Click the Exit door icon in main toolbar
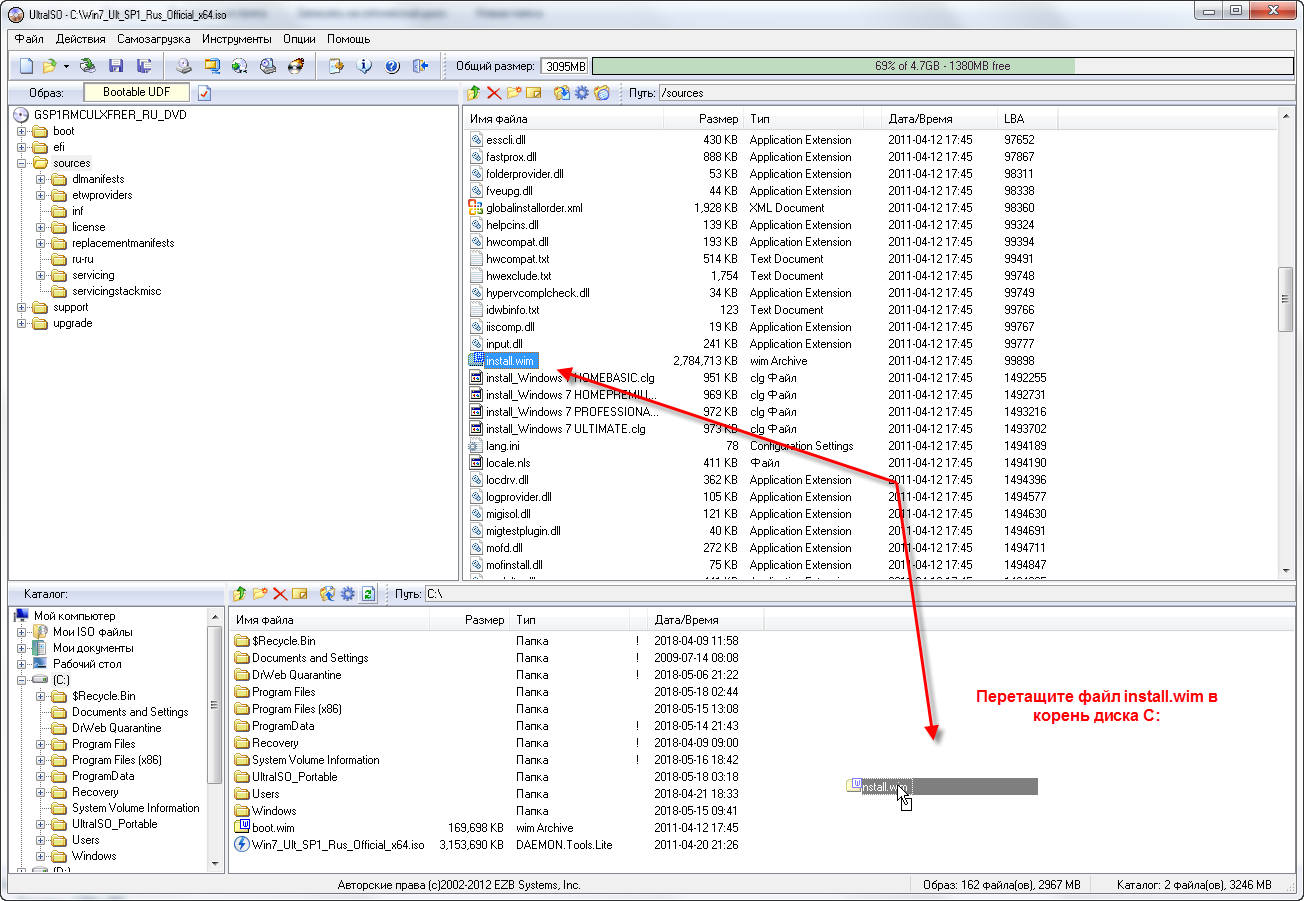This screenshot has width=1304, height=901. tap(420, 66)
